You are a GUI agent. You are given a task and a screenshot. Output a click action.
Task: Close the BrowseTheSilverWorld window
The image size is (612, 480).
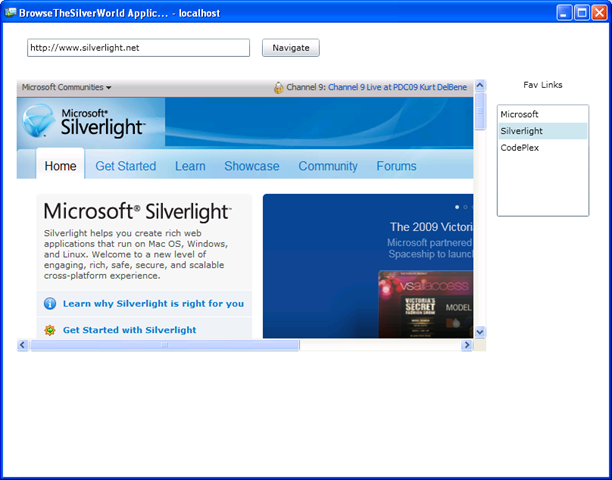click(599, 13)
